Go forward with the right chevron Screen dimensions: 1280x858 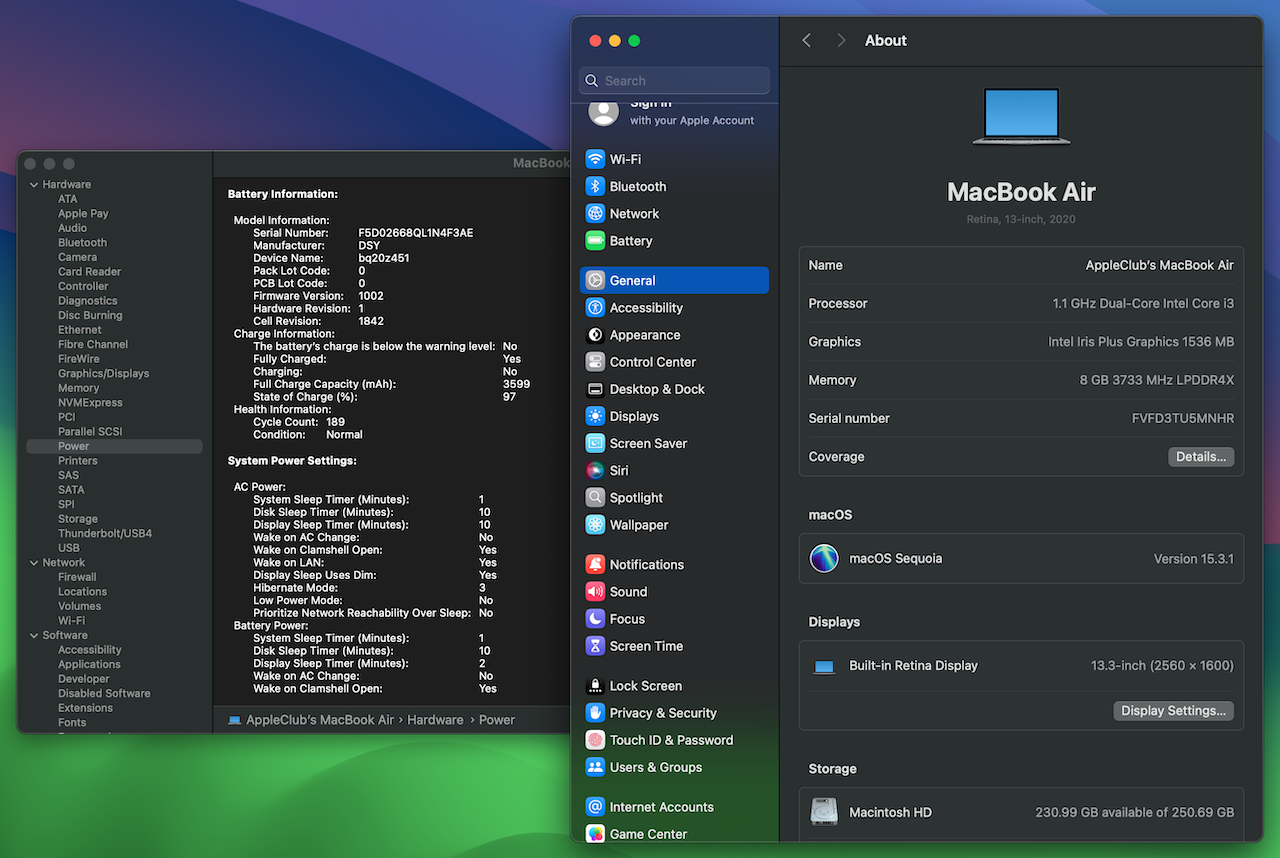pos(841,40)
